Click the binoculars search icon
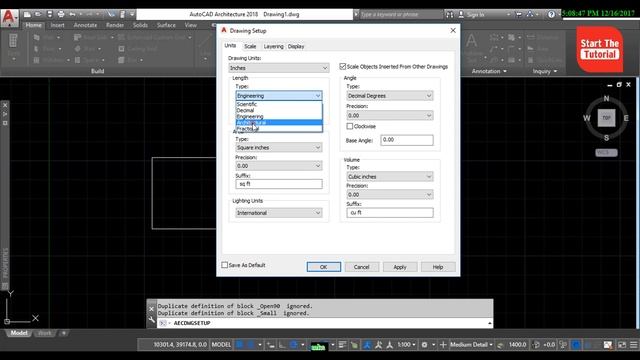This screenshot has width=640, height=360. [449, 14]
